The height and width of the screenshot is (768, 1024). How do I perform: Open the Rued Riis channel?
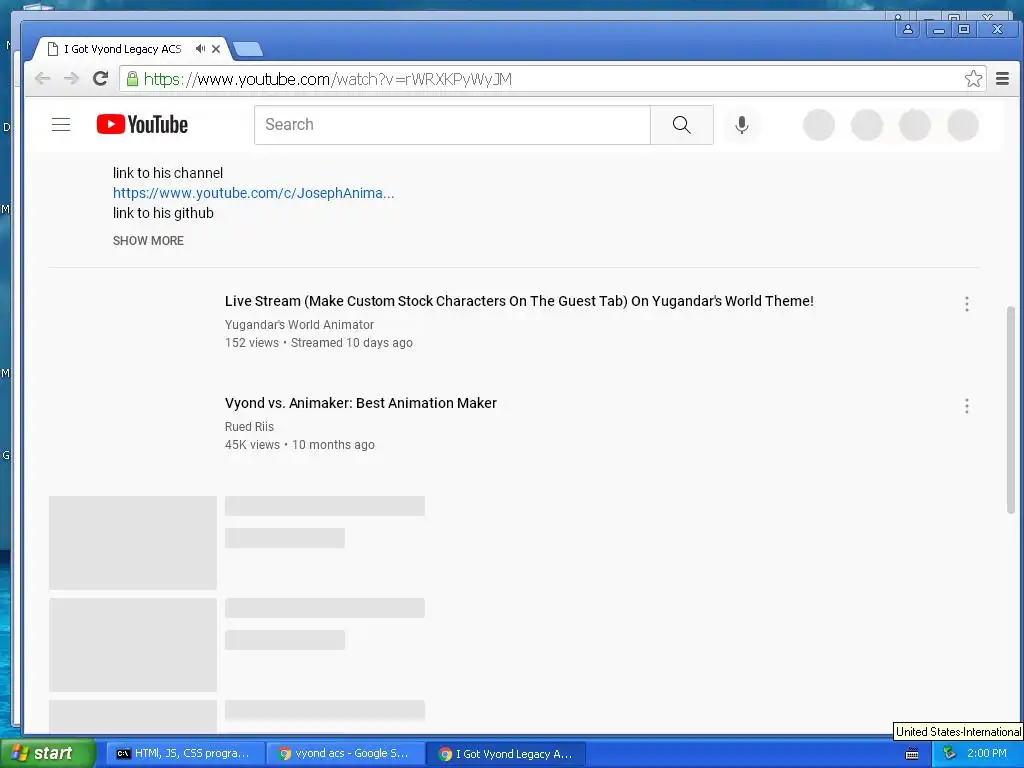pyautogui.click(x=249, y=426)
